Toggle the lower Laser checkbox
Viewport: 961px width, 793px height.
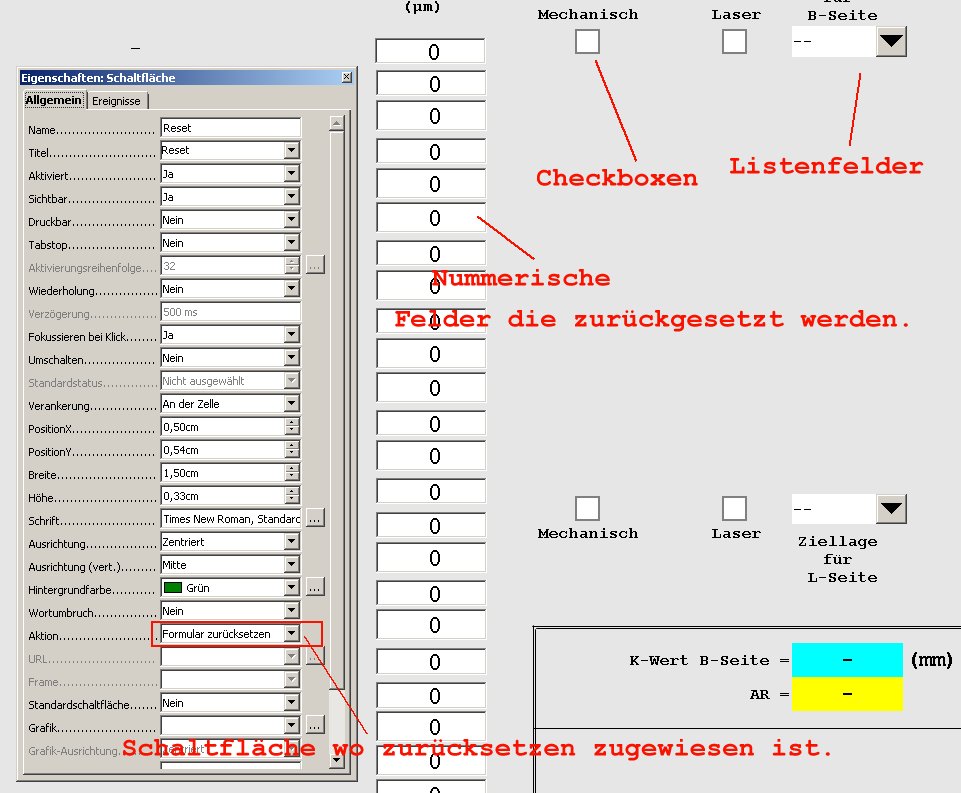click(734, 508)
